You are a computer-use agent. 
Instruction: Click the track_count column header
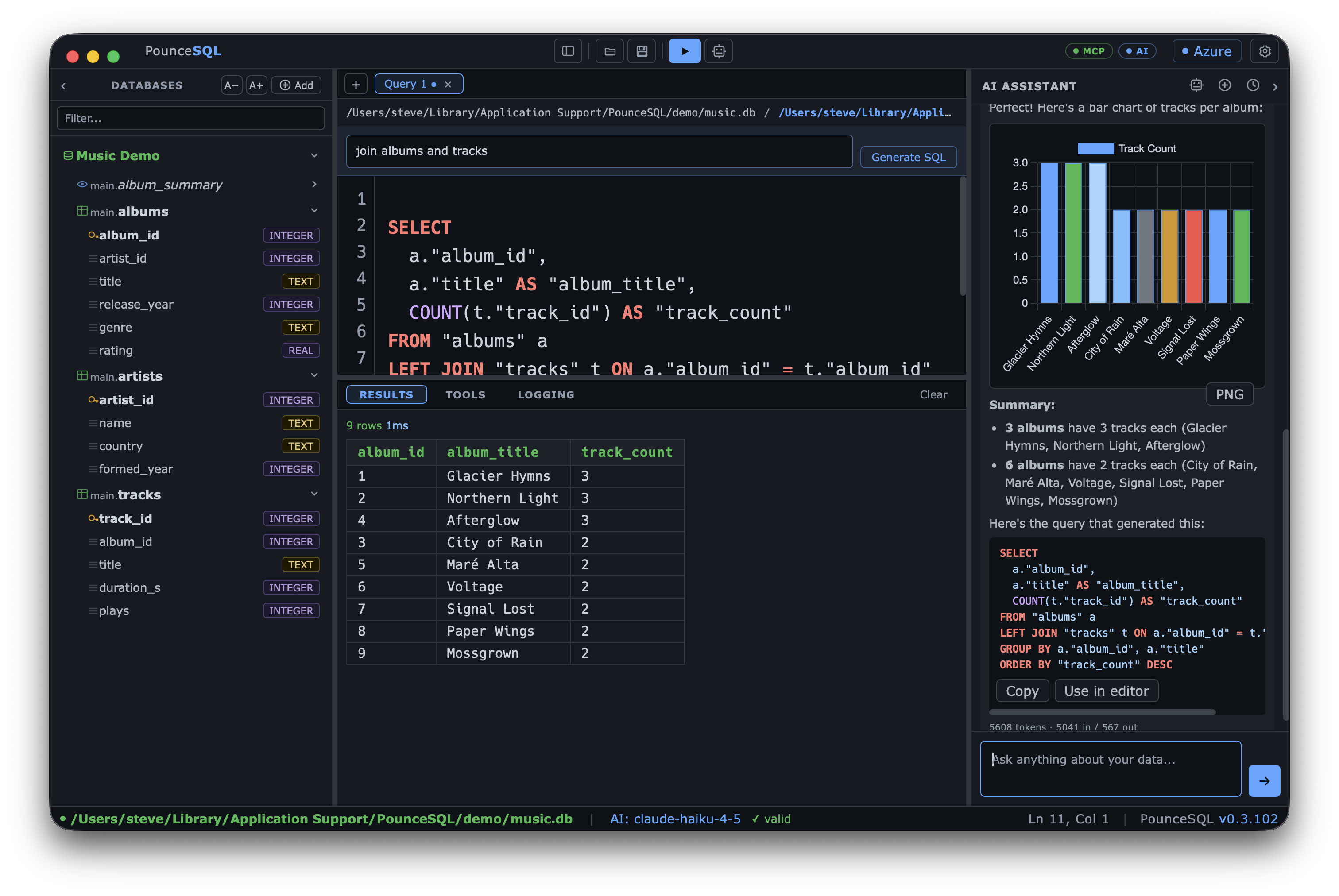point(627,452)
